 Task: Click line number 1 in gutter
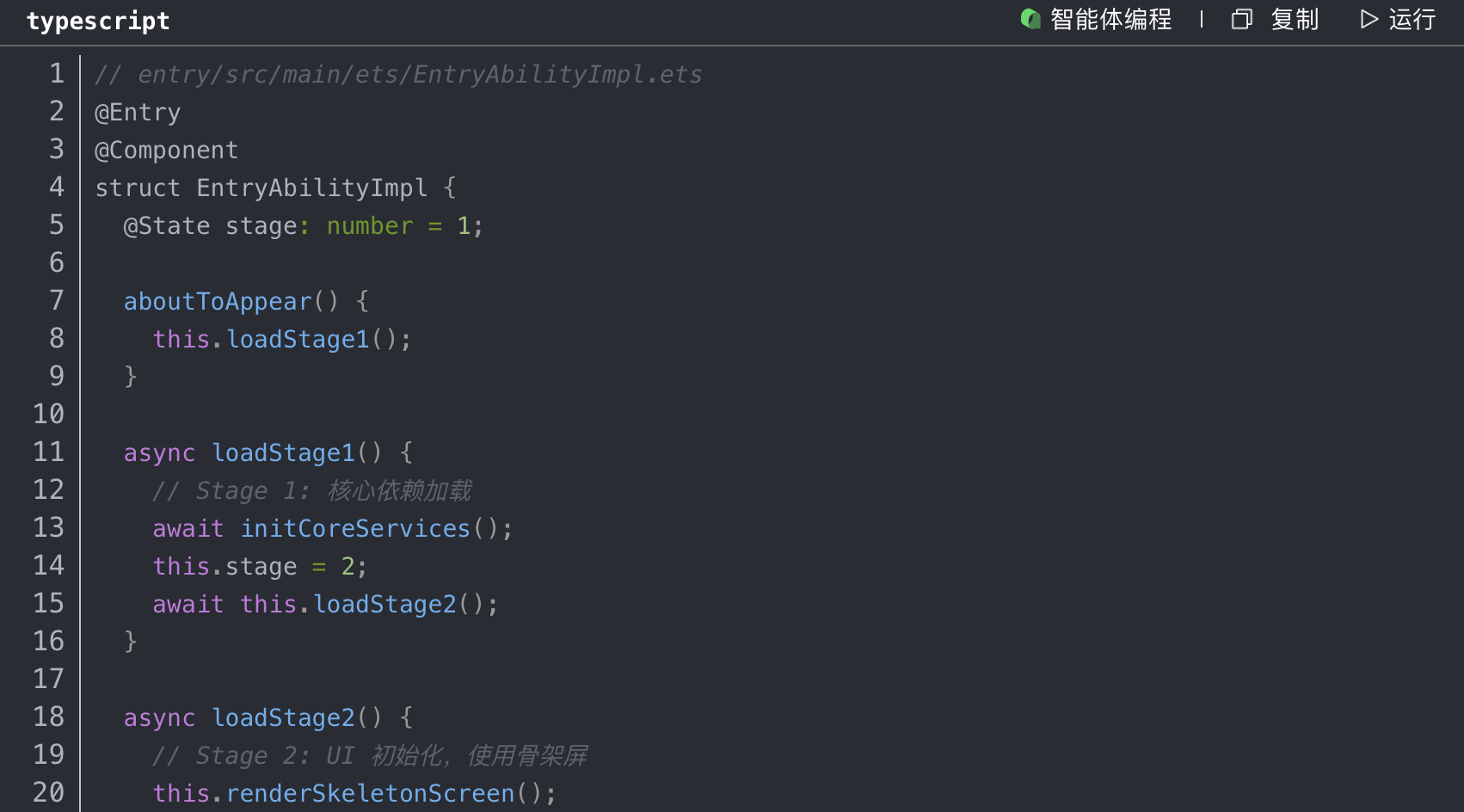[57, 74]
